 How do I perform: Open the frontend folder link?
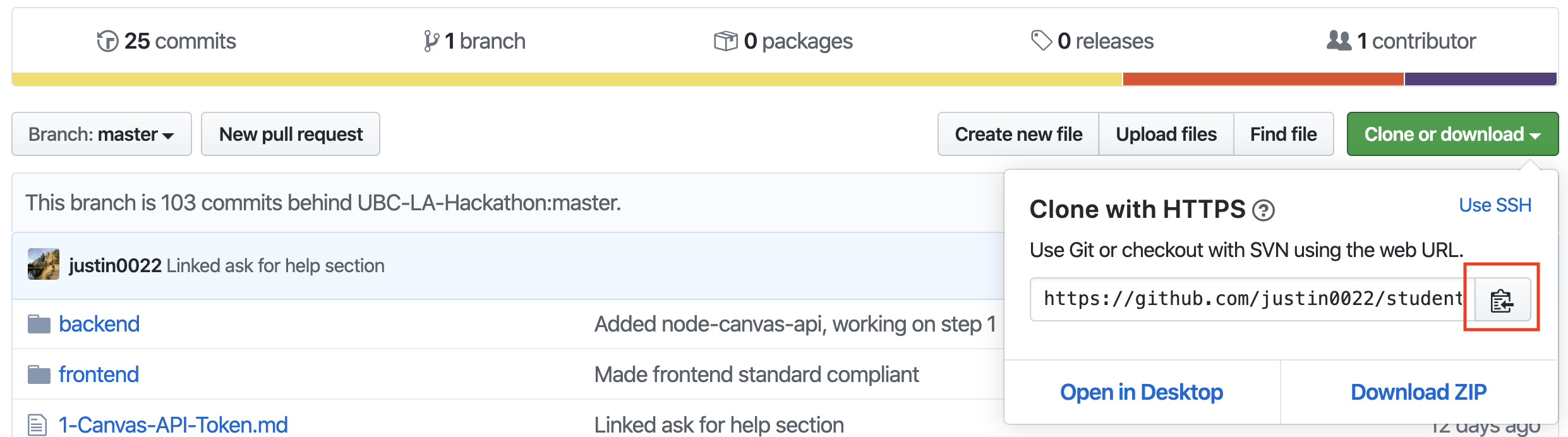(99, 374)
